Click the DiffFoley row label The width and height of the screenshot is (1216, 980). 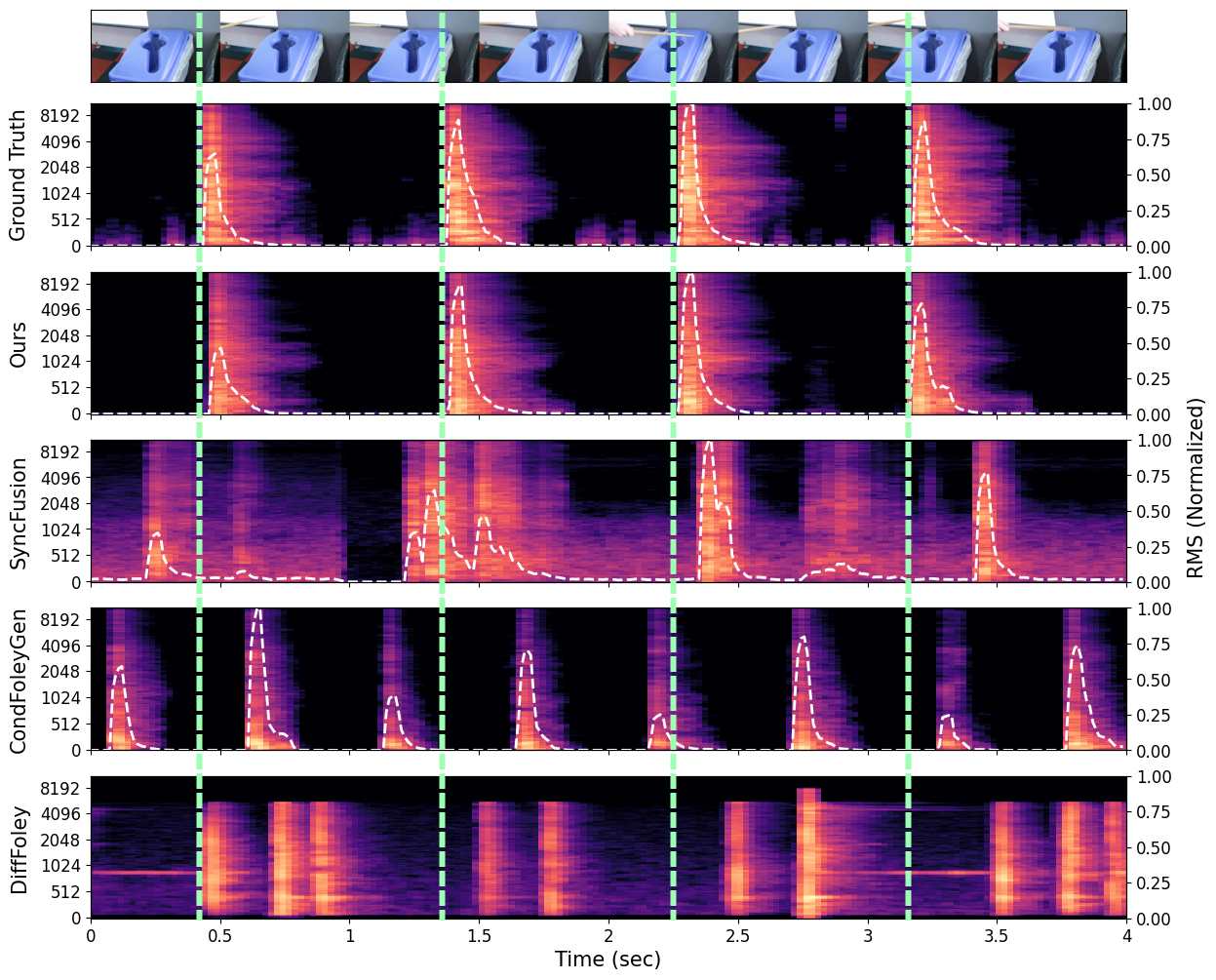click(x=18, y=848)
